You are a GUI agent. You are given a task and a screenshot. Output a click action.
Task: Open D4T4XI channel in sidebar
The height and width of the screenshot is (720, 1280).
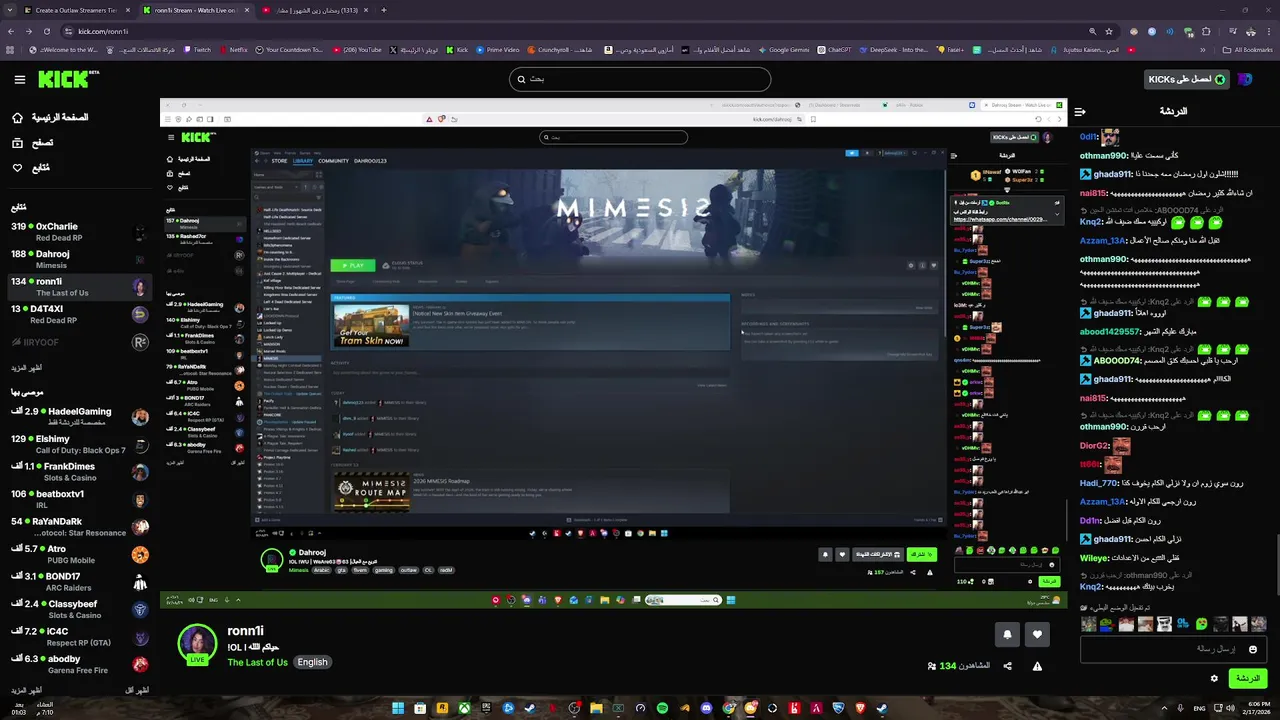click(78, 314)
